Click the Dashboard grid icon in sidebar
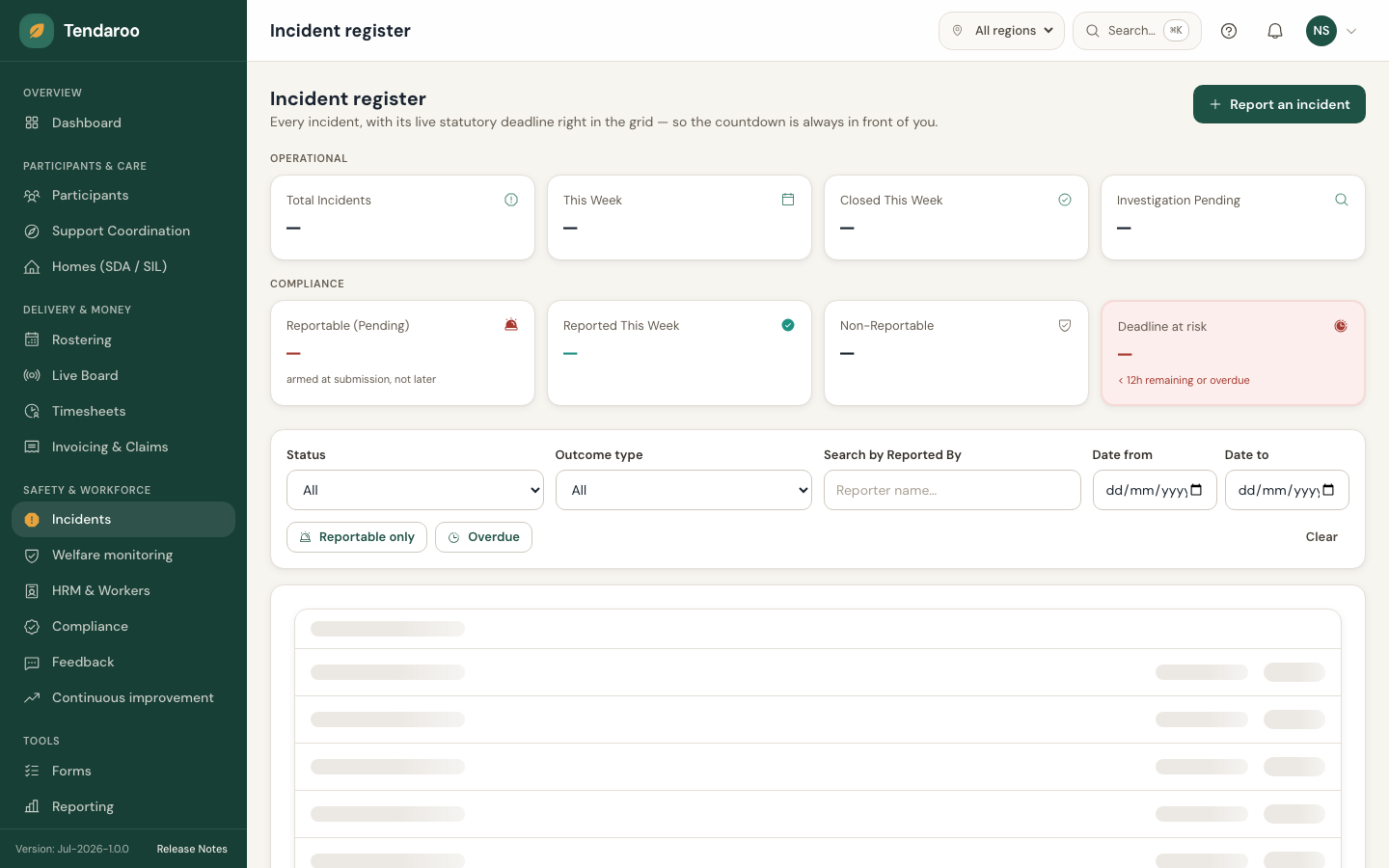 point(32,122)
